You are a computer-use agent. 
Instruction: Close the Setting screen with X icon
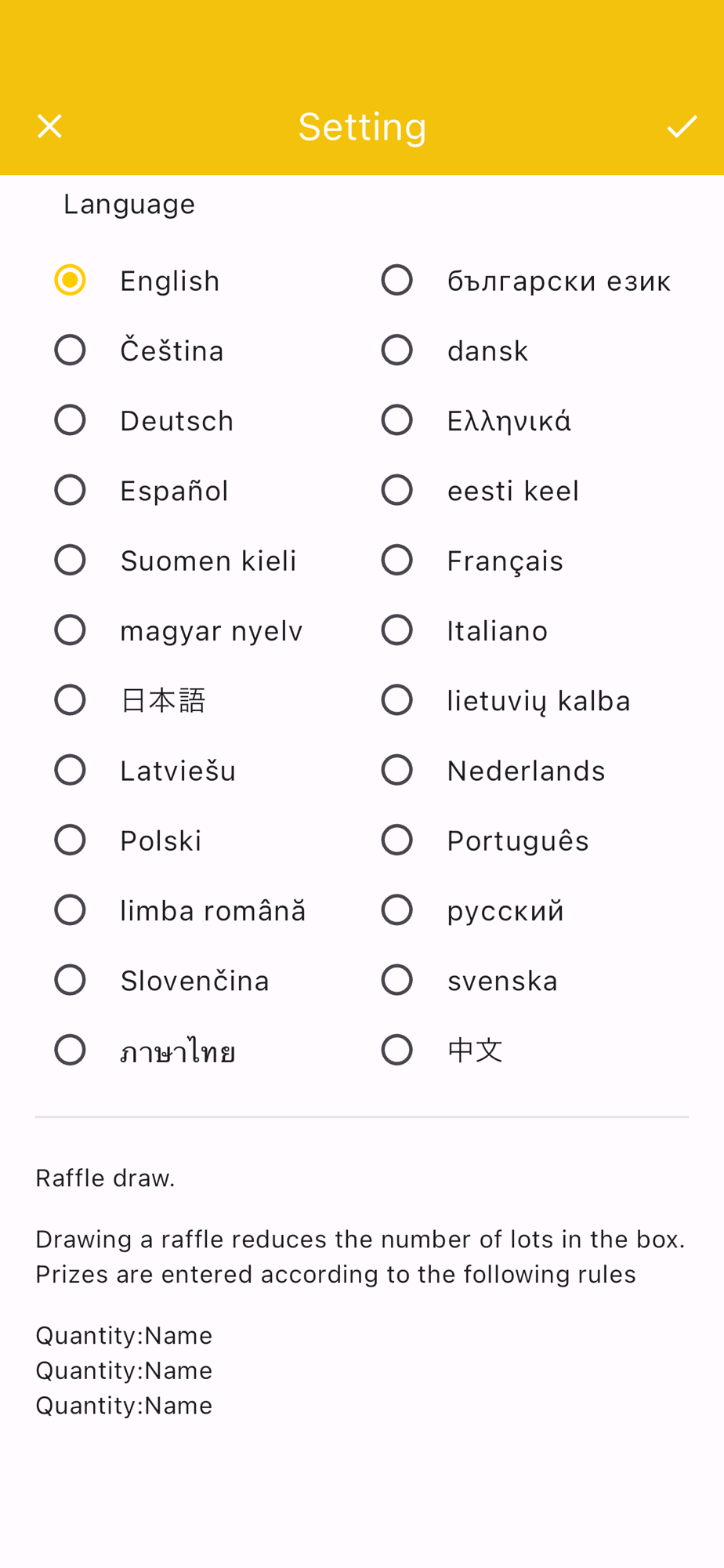49,126
